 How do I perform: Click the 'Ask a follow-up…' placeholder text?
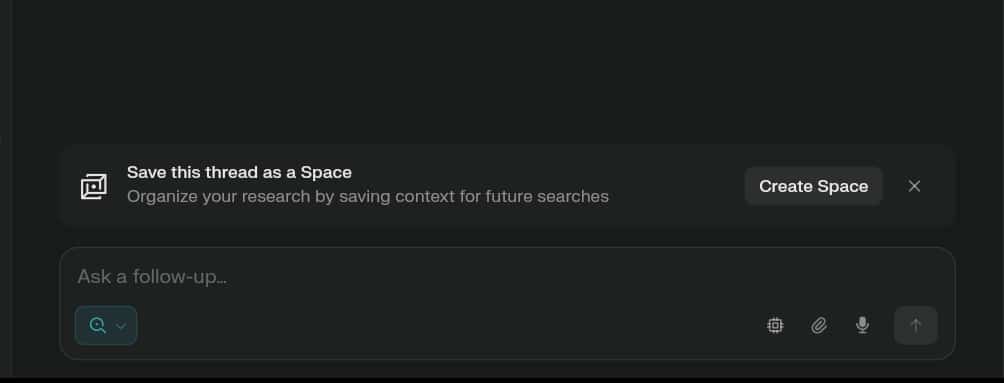[x=152, y=277]
